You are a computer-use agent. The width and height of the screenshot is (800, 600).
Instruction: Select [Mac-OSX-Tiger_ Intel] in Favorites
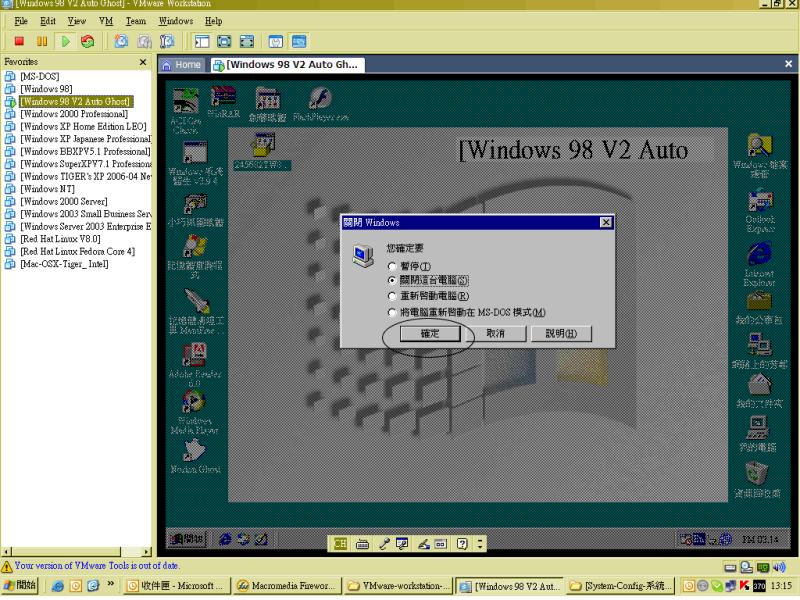pos(64,264)
